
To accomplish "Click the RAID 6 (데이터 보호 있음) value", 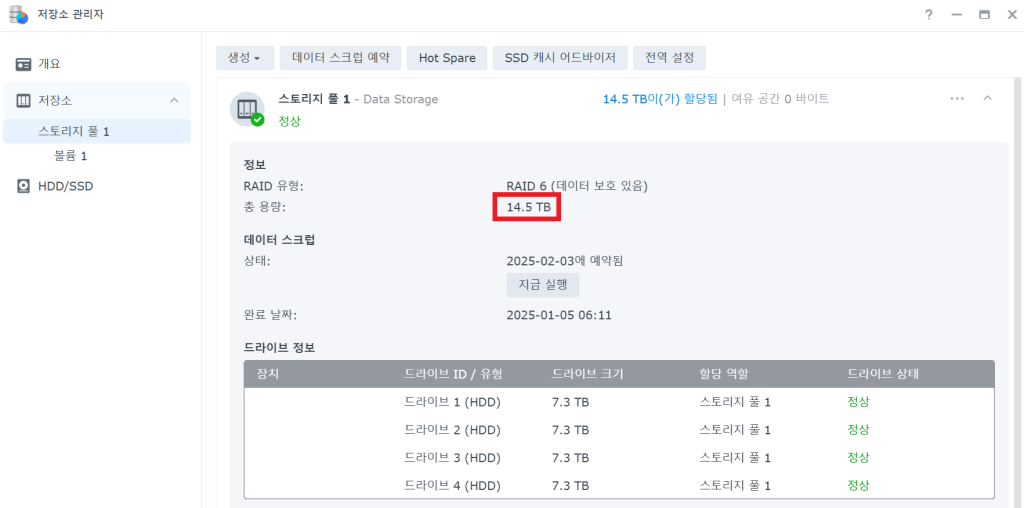I will tap(577, 186).
